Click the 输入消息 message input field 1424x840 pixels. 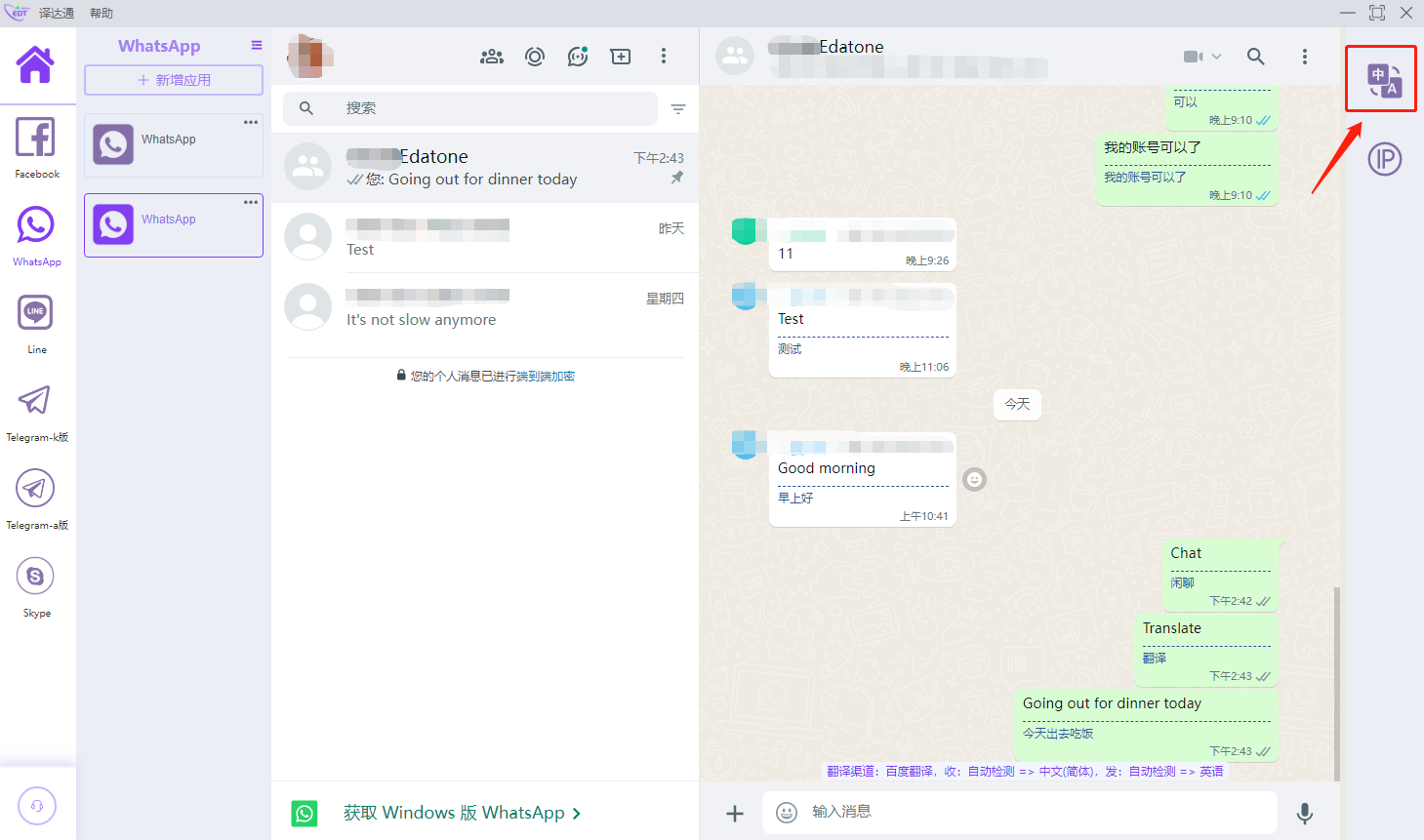click(1035, 812)
